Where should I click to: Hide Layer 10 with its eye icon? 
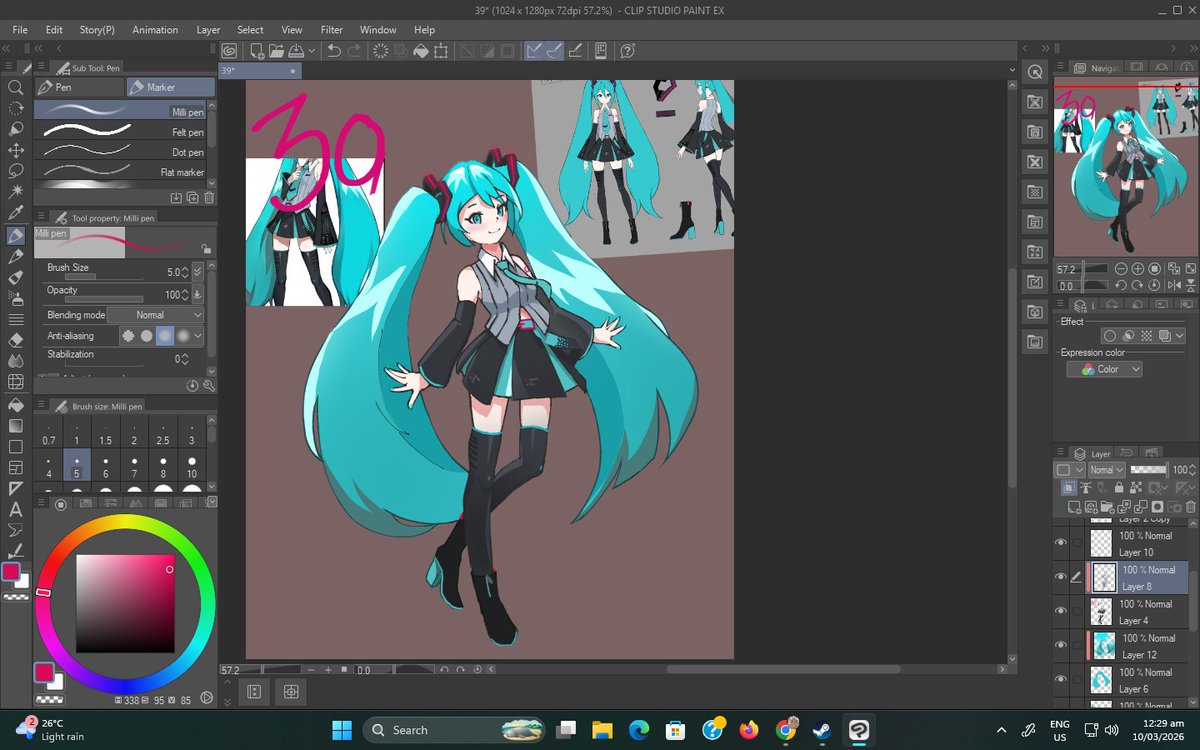1061,543
